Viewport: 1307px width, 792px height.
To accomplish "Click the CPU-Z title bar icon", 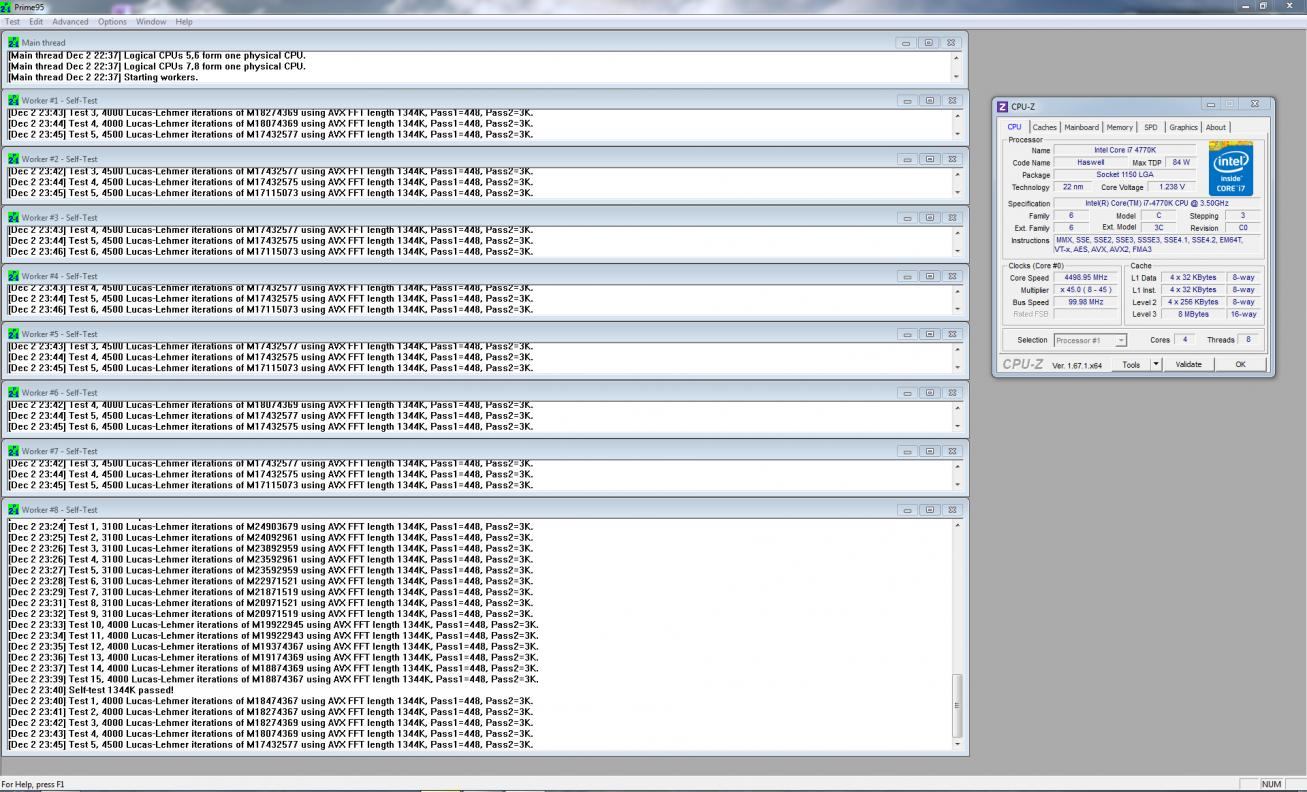I will (1003, 107).
